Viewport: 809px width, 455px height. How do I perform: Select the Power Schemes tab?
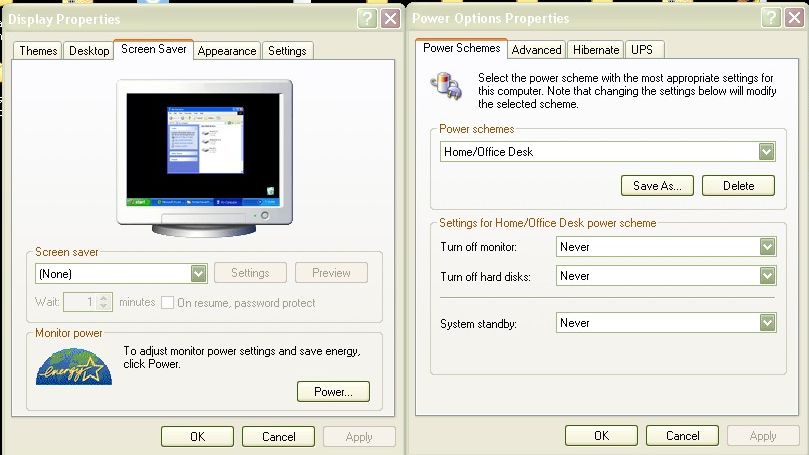(461, 48)
